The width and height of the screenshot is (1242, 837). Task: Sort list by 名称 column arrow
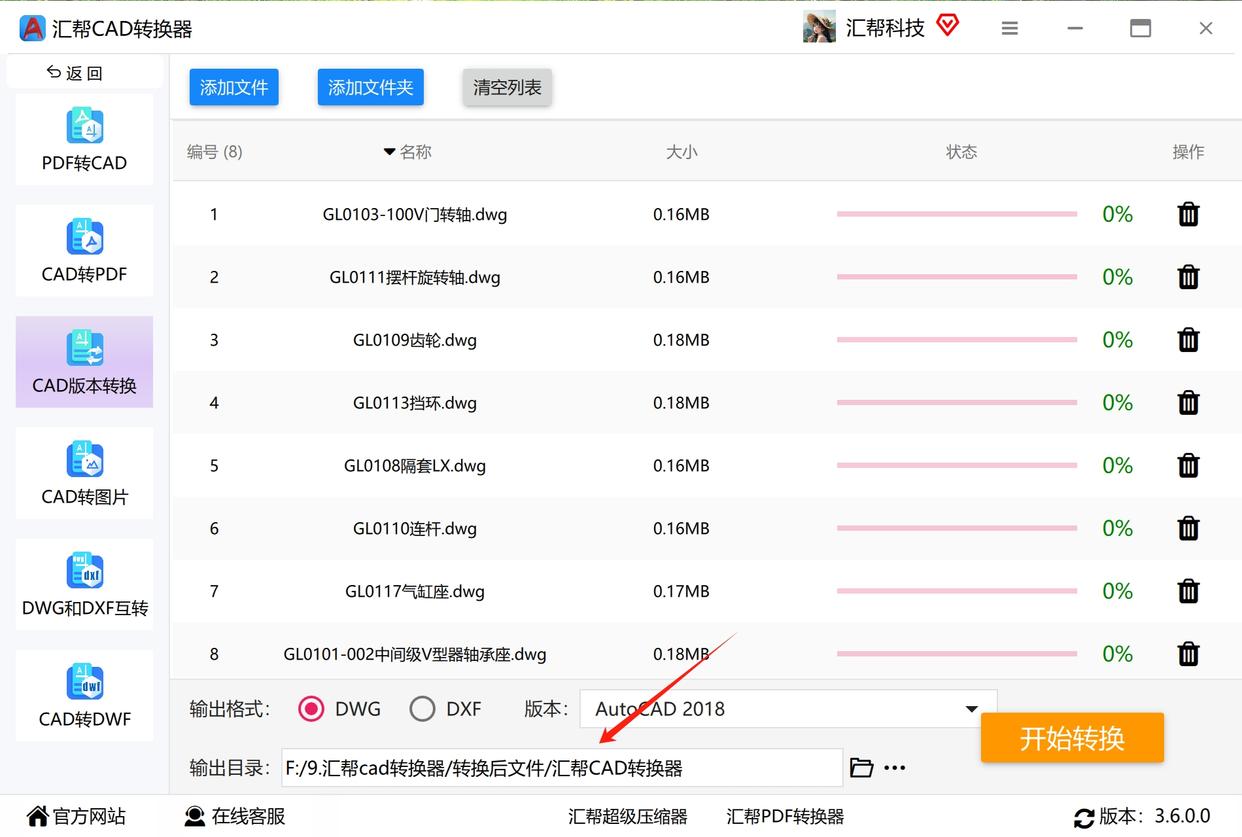(389, 152)
